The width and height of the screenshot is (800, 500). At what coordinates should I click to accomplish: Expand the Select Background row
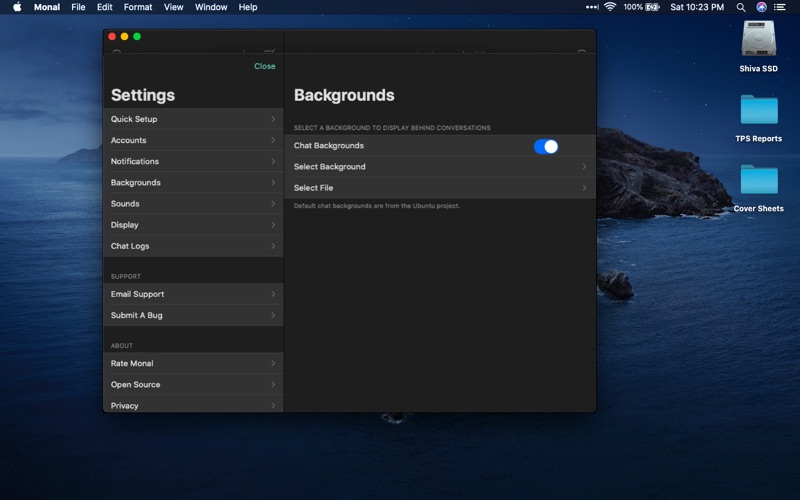pyautogui.click(x=440, y=167)
